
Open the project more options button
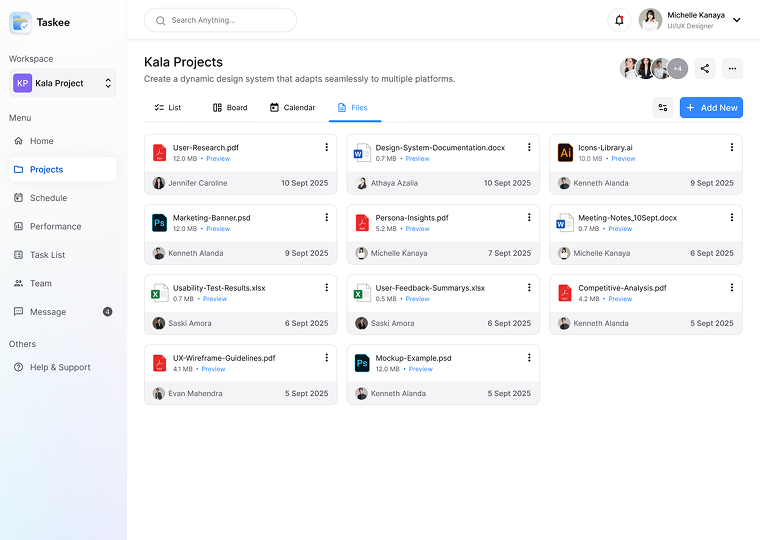[732, 68]
